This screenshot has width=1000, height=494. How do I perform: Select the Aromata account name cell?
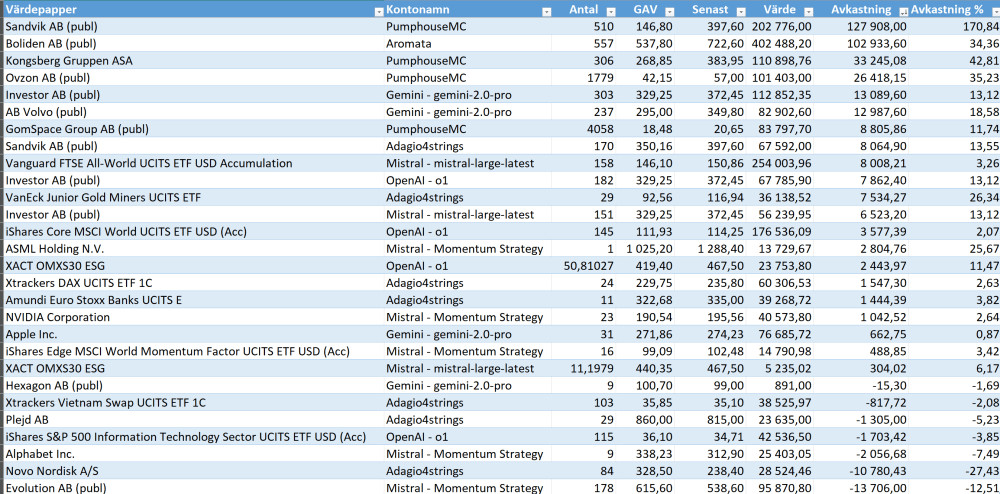pyautogui.click(x=468, y=43)
